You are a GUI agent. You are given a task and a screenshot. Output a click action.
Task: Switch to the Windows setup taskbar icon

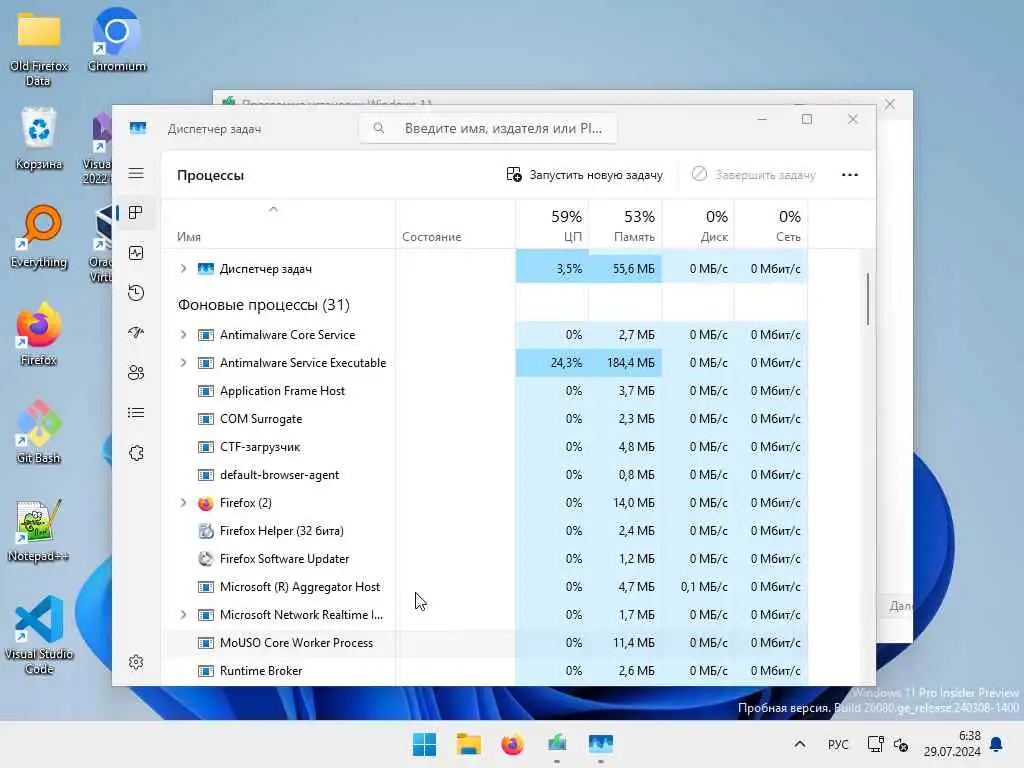tap(557, 744)
